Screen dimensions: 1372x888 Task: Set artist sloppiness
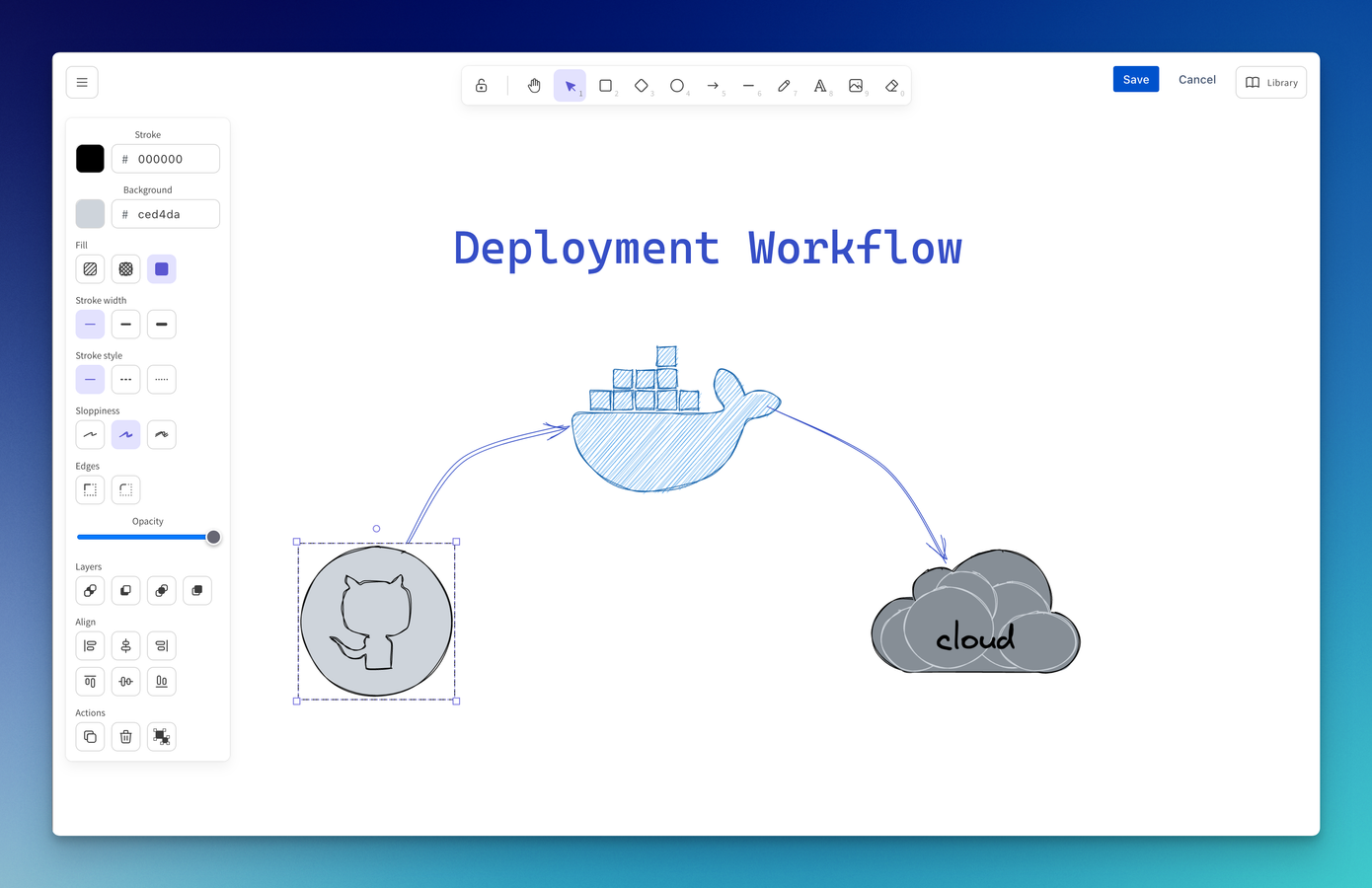pos(125,434)
